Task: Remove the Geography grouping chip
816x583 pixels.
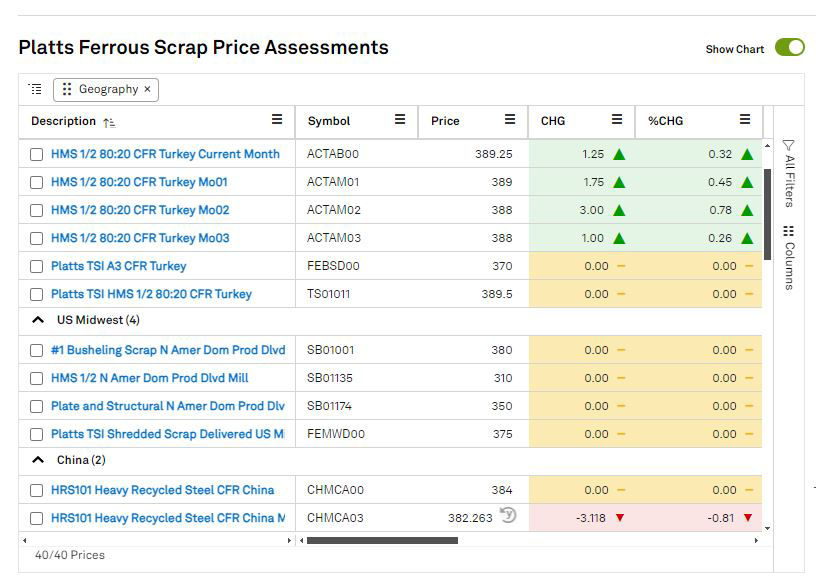Action: (148, 89)
